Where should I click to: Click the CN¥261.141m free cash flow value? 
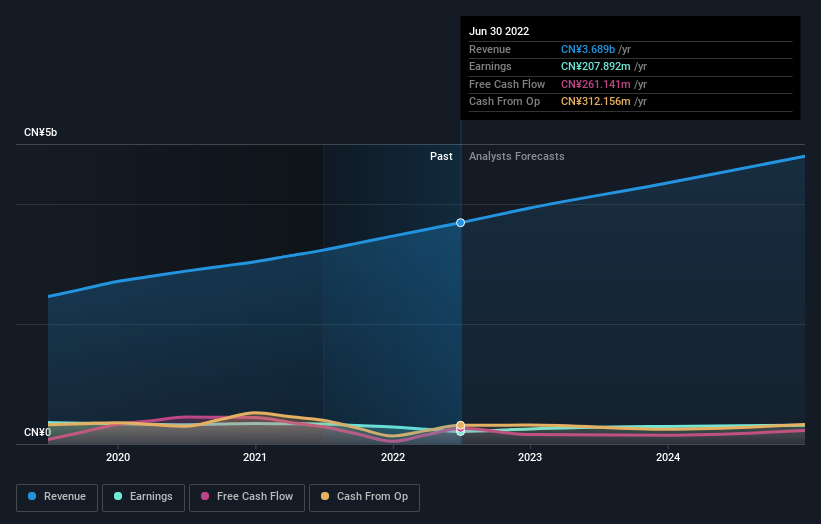(596, 84)
